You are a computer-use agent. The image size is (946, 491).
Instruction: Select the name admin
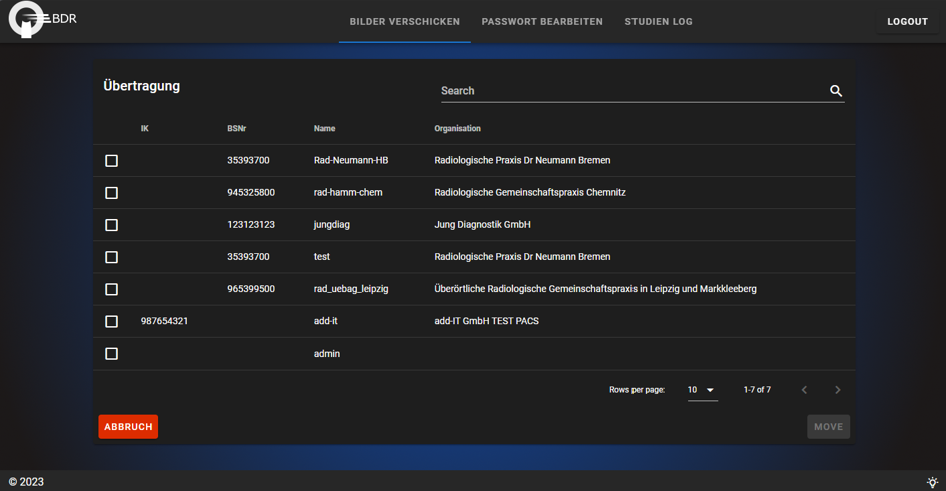pyautogui.click(x=327, y=353)
